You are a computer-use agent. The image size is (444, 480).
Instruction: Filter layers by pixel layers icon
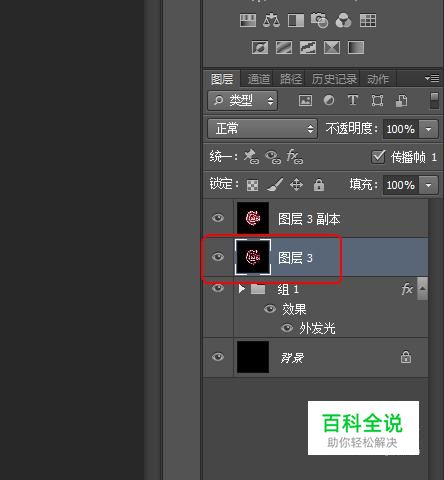click(x=305, y=100)
